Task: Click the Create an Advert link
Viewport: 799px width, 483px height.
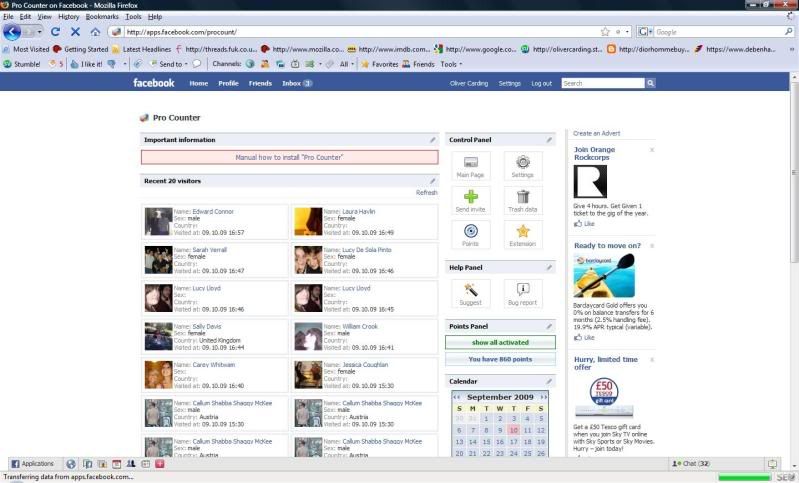Action: point(596,133)
